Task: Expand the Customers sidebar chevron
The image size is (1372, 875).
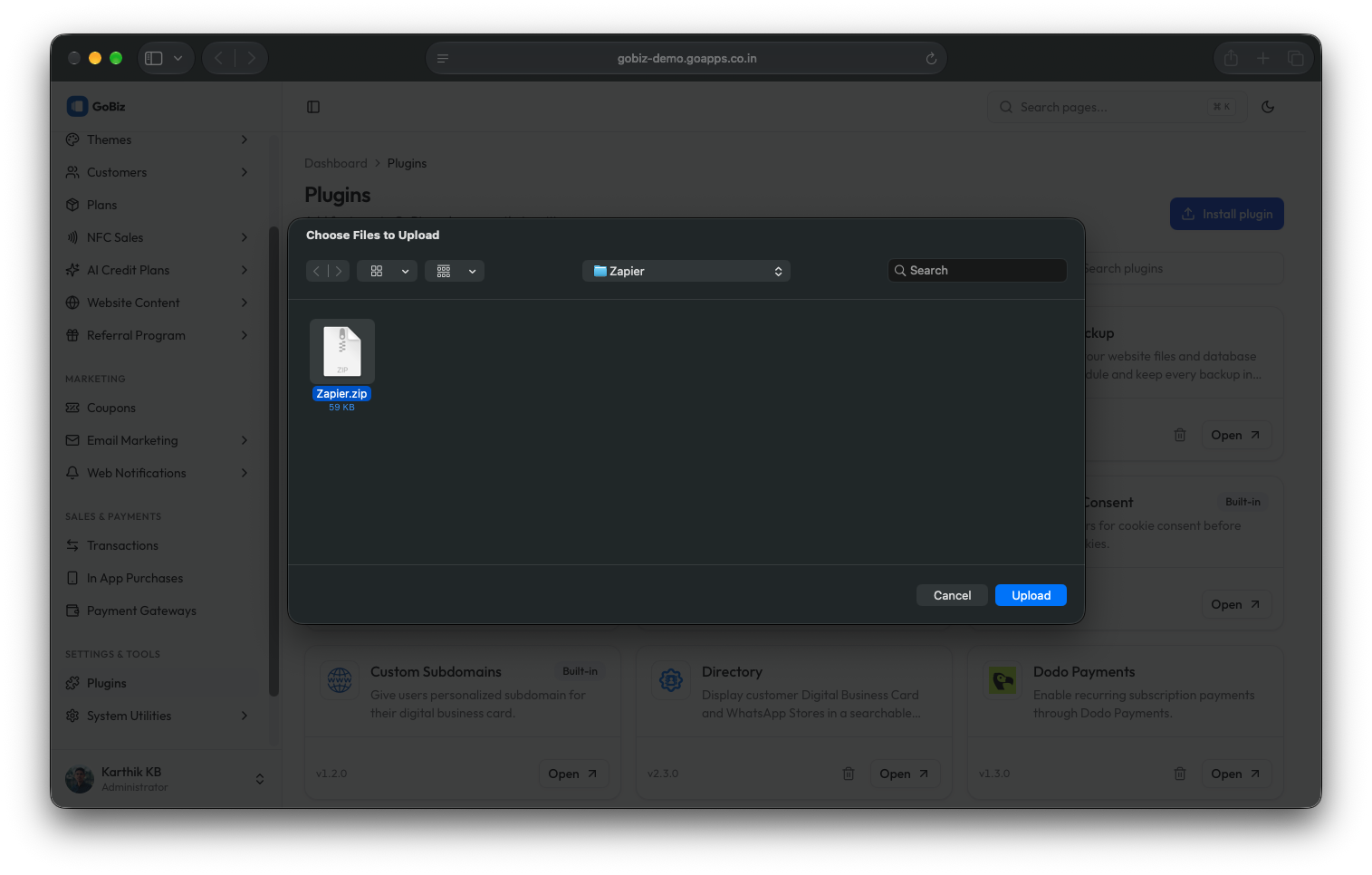Action: pos(245,172)
